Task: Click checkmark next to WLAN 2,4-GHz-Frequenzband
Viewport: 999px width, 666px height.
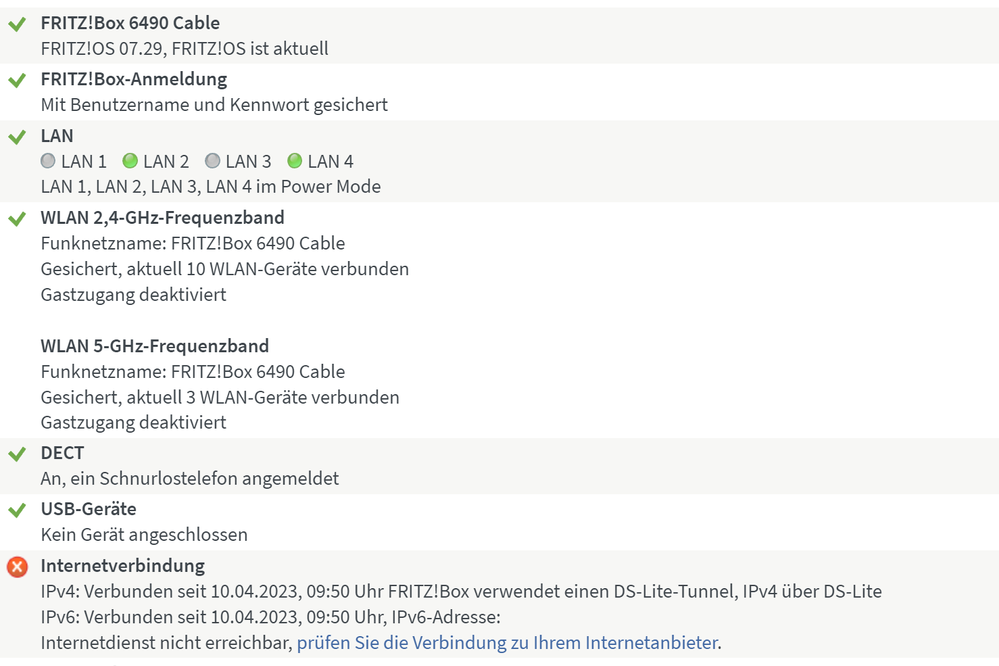Action: click(x=17, y=218)
